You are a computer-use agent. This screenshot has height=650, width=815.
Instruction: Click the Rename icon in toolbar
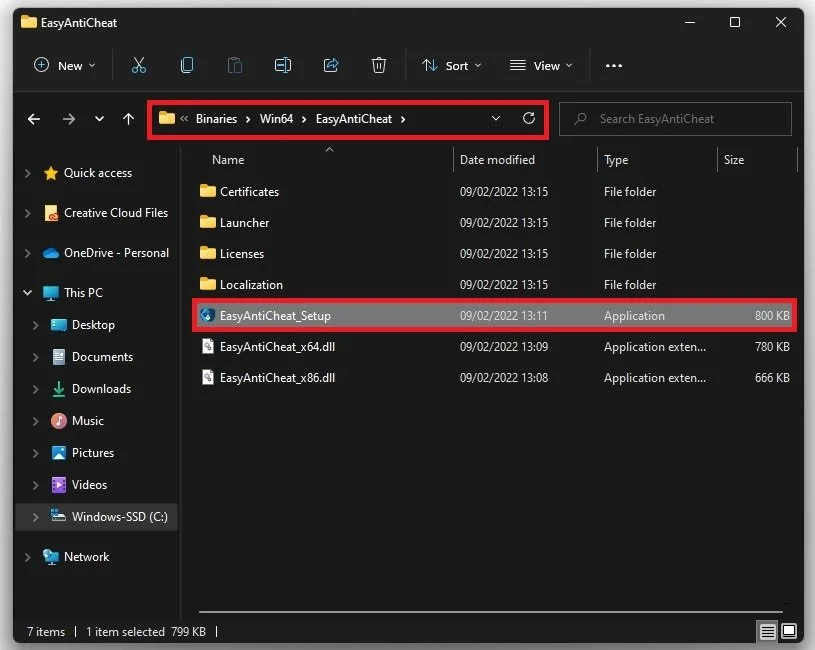click(283, 65)
